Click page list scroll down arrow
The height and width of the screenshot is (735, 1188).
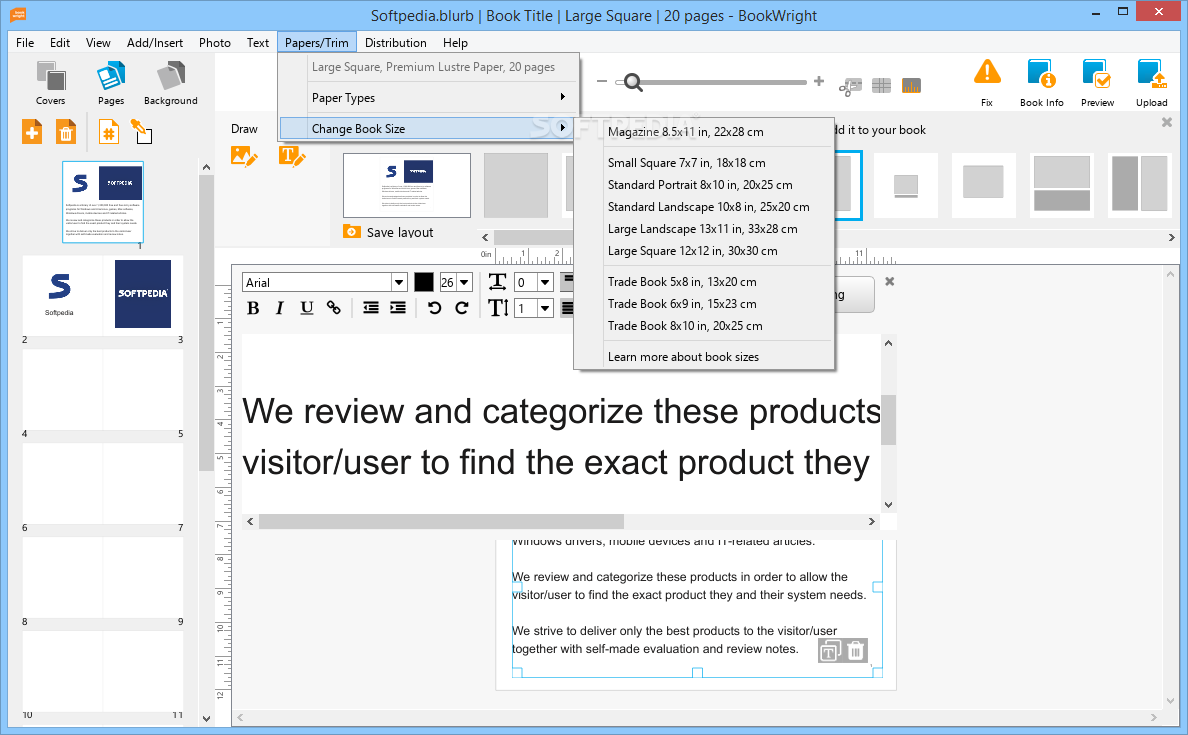click(x=206, y=718)
